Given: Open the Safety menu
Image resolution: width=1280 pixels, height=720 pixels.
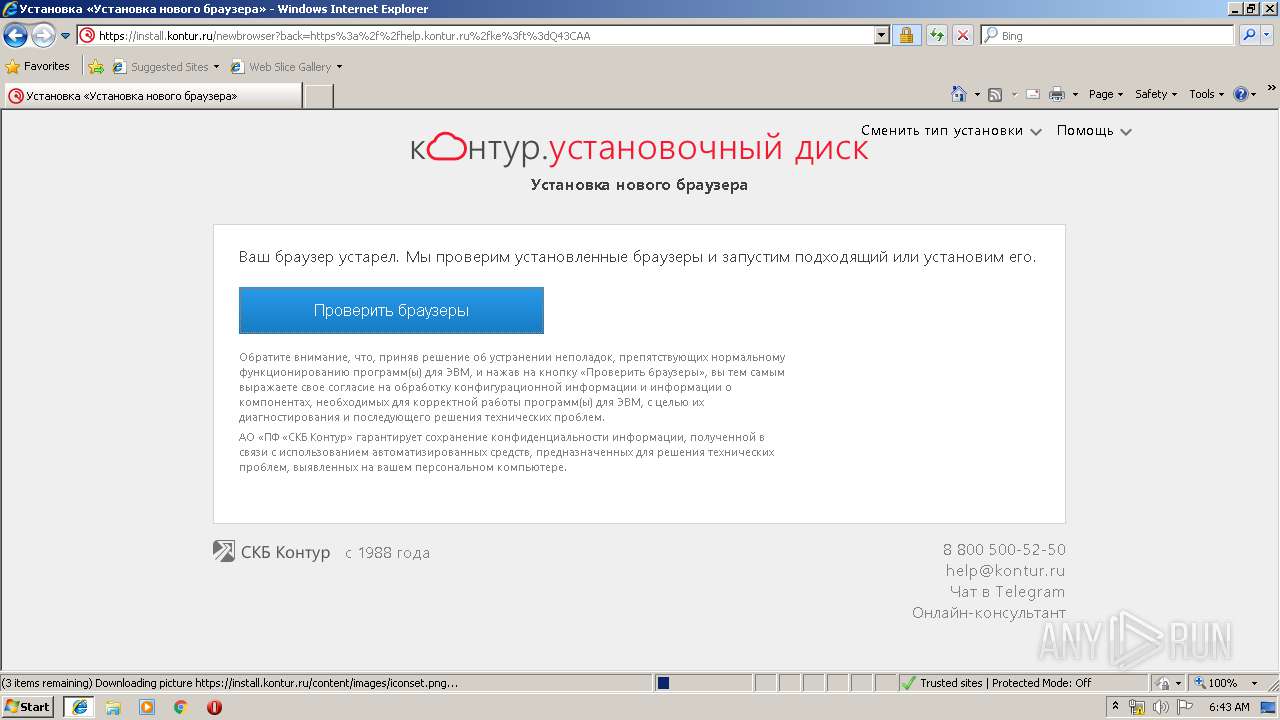Looking at the screenshot, I should [x=1156, y=94].
